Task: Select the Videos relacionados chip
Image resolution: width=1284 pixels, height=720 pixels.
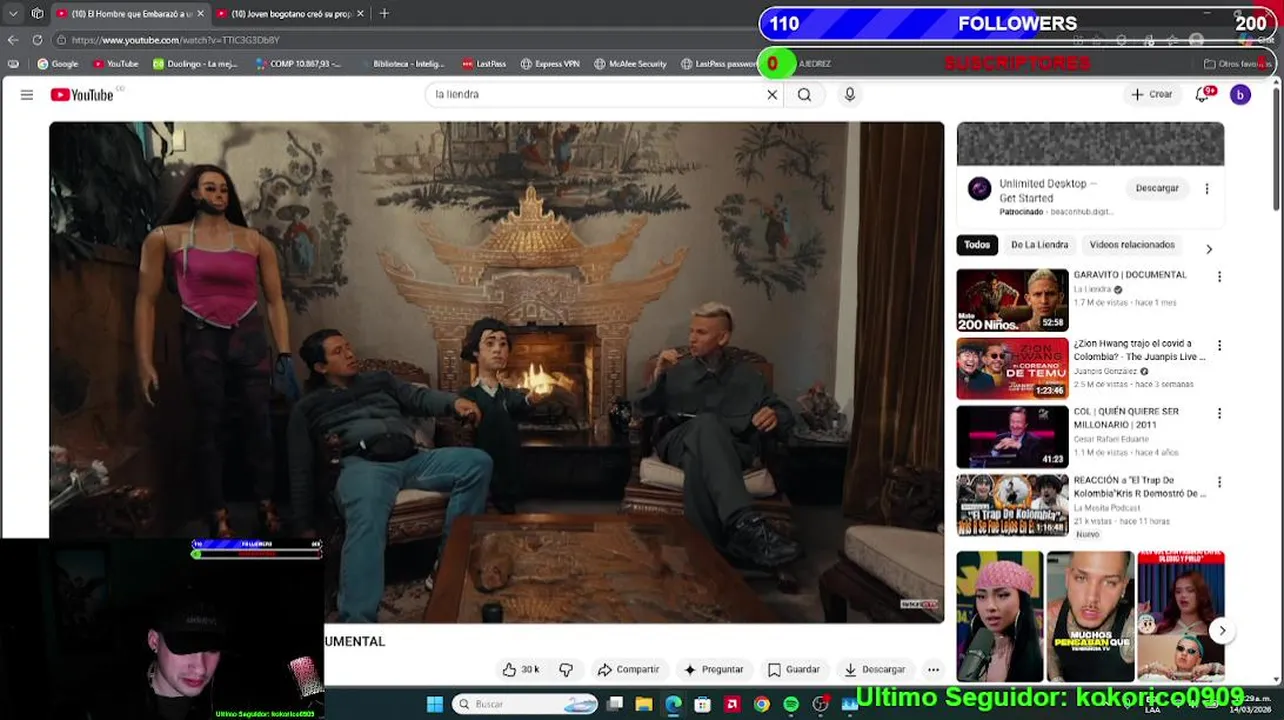Action: pos(1132,245)
